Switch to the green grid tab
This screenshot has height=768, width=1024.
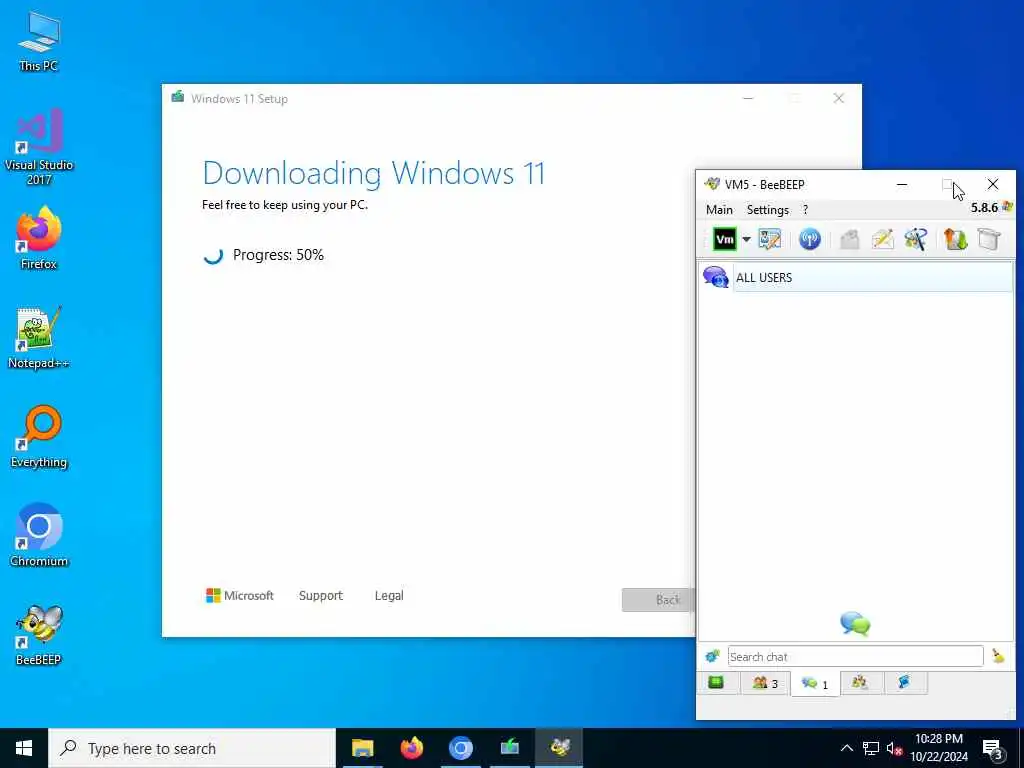click(x=716, y=683)
